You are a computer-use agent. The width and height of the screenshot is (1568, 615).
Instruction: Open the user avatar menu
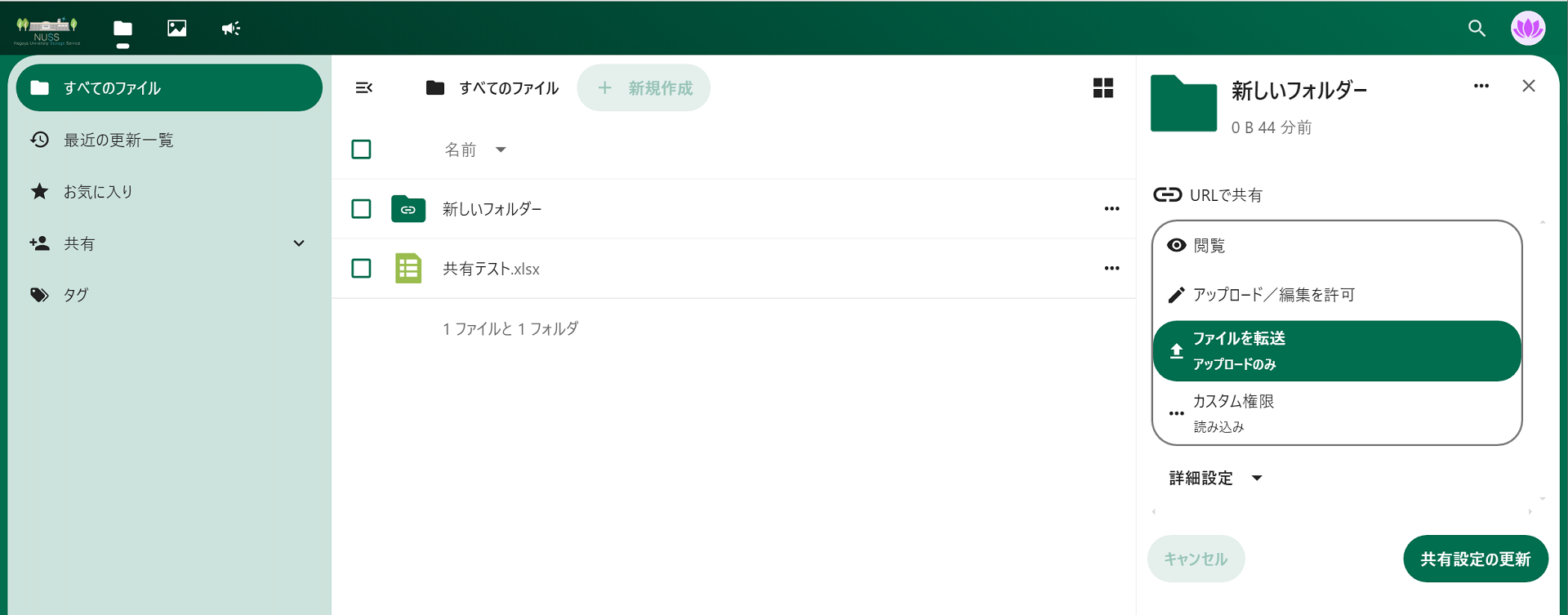(x=1527, y=29)
